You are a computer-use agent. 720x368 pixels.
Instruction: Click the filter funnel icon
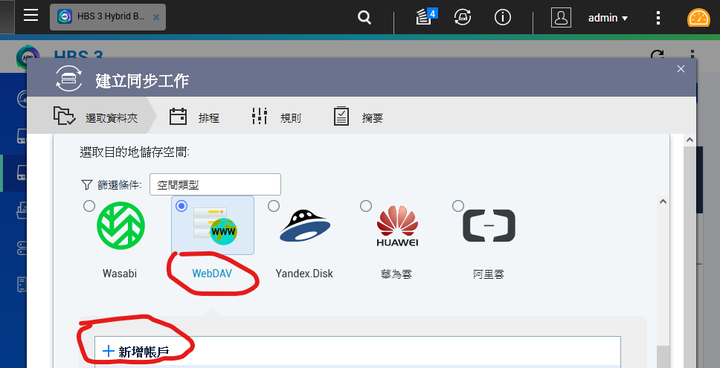pyautogui.click(x=86, y=184)
